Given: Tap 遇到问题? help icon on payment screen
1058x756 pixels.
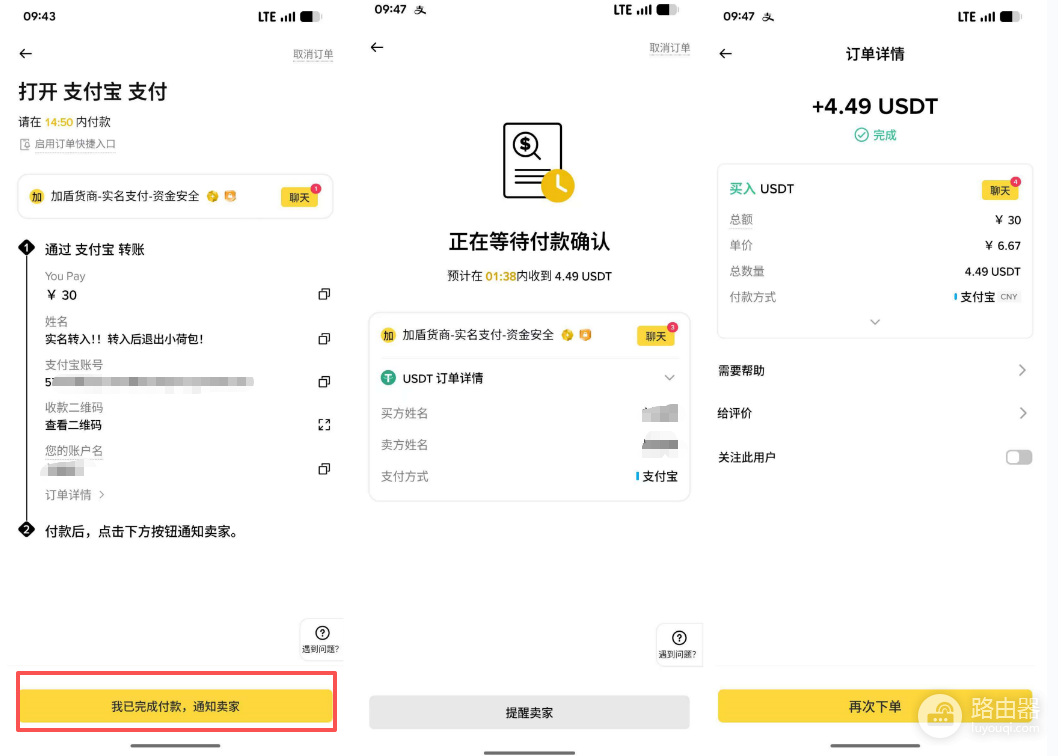Looking at the screenshot, I should click(x=322, y=639).
